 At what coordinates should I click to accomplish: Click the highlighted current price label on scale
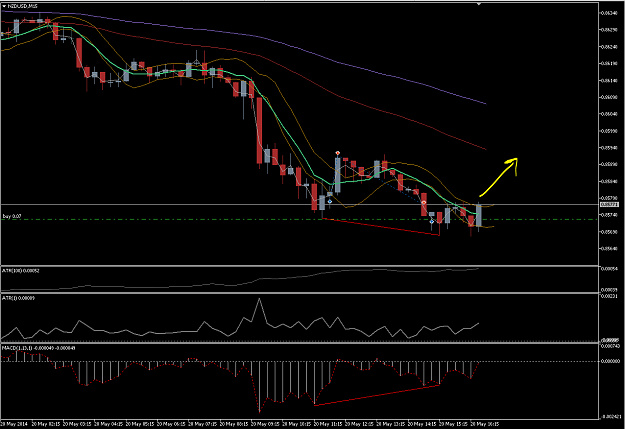[x=609, y=205]
